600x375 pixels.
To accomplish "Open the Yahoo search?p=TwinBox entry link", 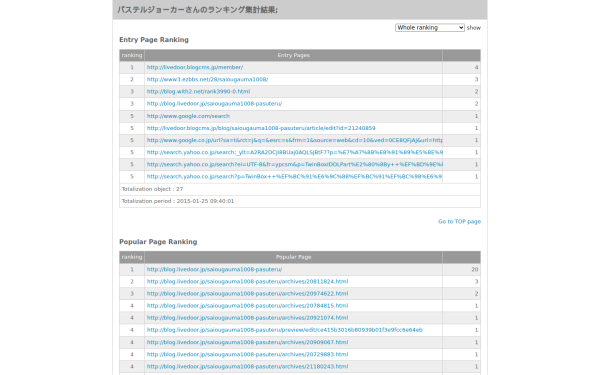I will point(295,177).
